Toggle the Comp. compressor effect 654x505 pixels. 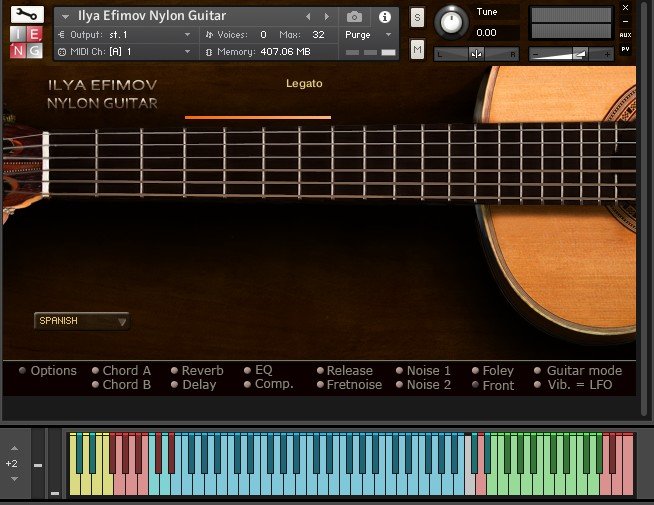pyautogui.click(x=247, y=384)
